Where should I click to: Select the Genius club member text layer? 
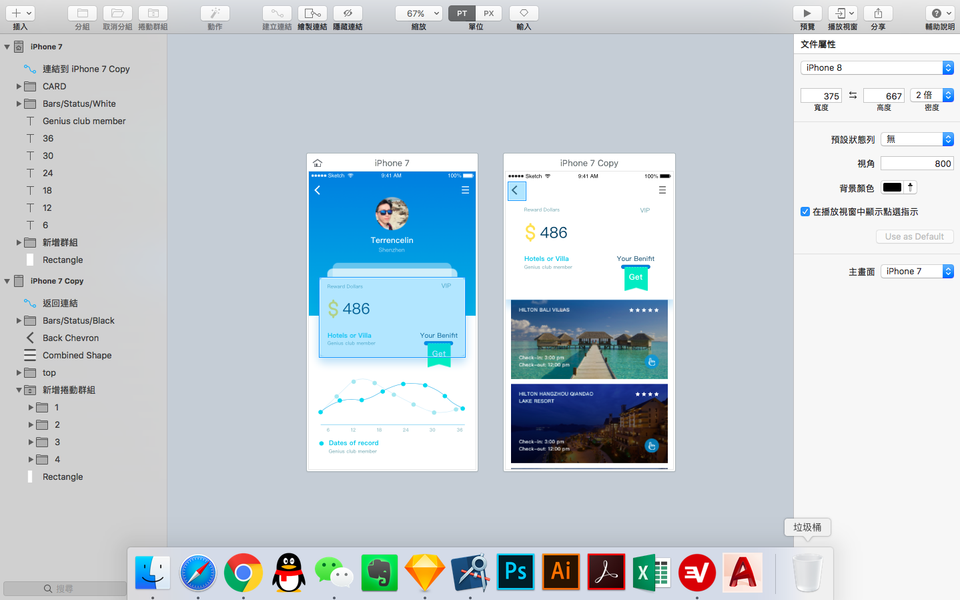[x=83, y=121]
